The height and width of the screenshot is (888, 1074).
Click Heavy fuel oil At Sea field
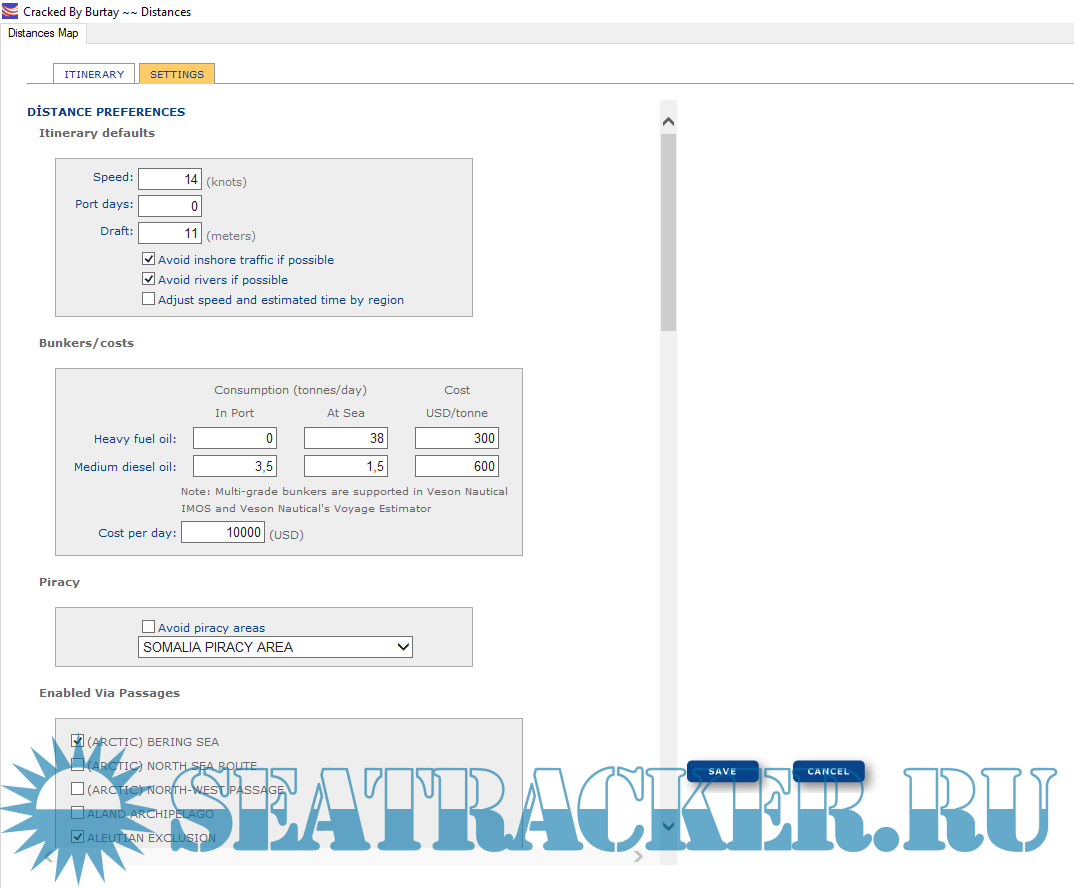[345, 438]
